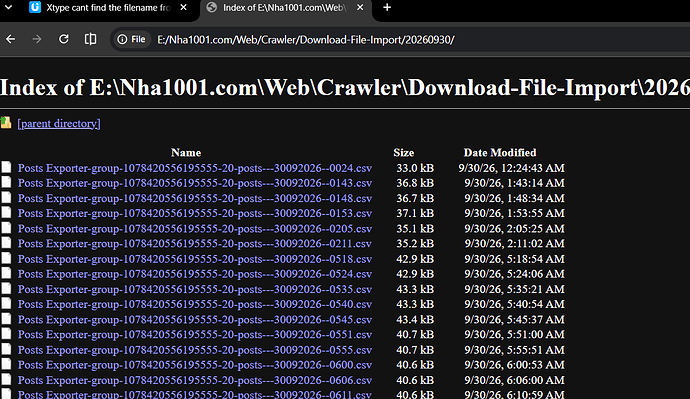Click the date 9/30/26, 2:05:25 AM
The height and width of the screenshot is (399, 690).
point(514,229)
